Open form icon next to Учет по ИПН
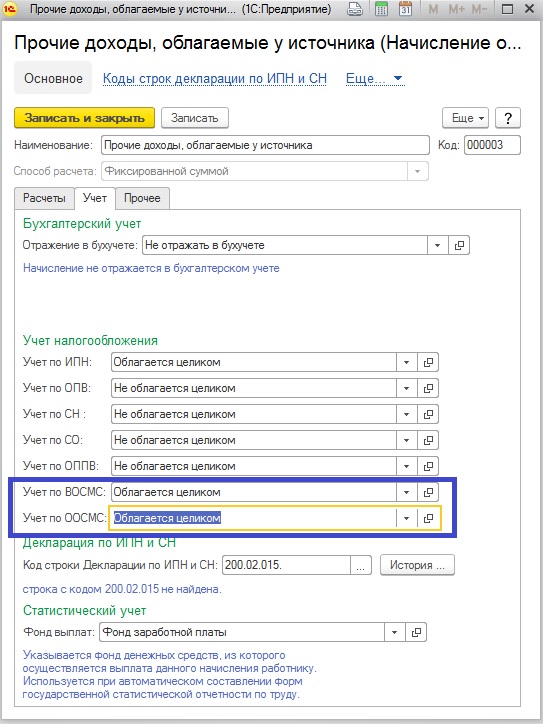Viewport: 543px width, 724px height. (428, 362)
